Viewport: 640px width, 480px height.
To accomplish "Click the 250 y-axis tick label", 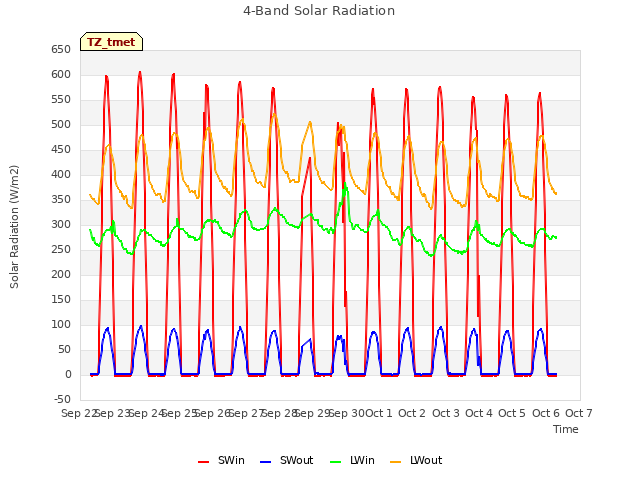I will point(61,250).
